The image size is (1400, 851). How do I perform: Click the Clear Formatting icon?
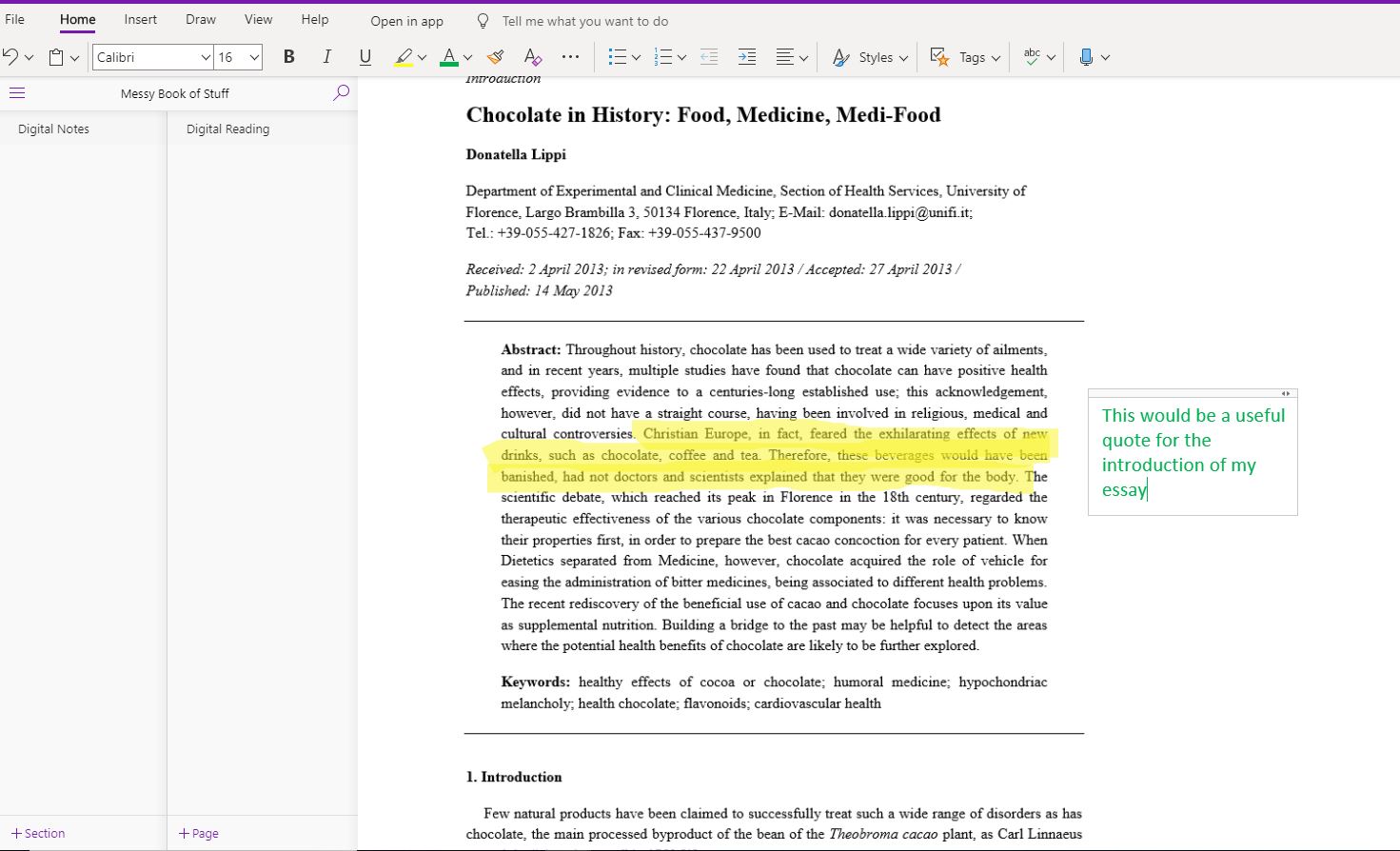click(533, 57)
